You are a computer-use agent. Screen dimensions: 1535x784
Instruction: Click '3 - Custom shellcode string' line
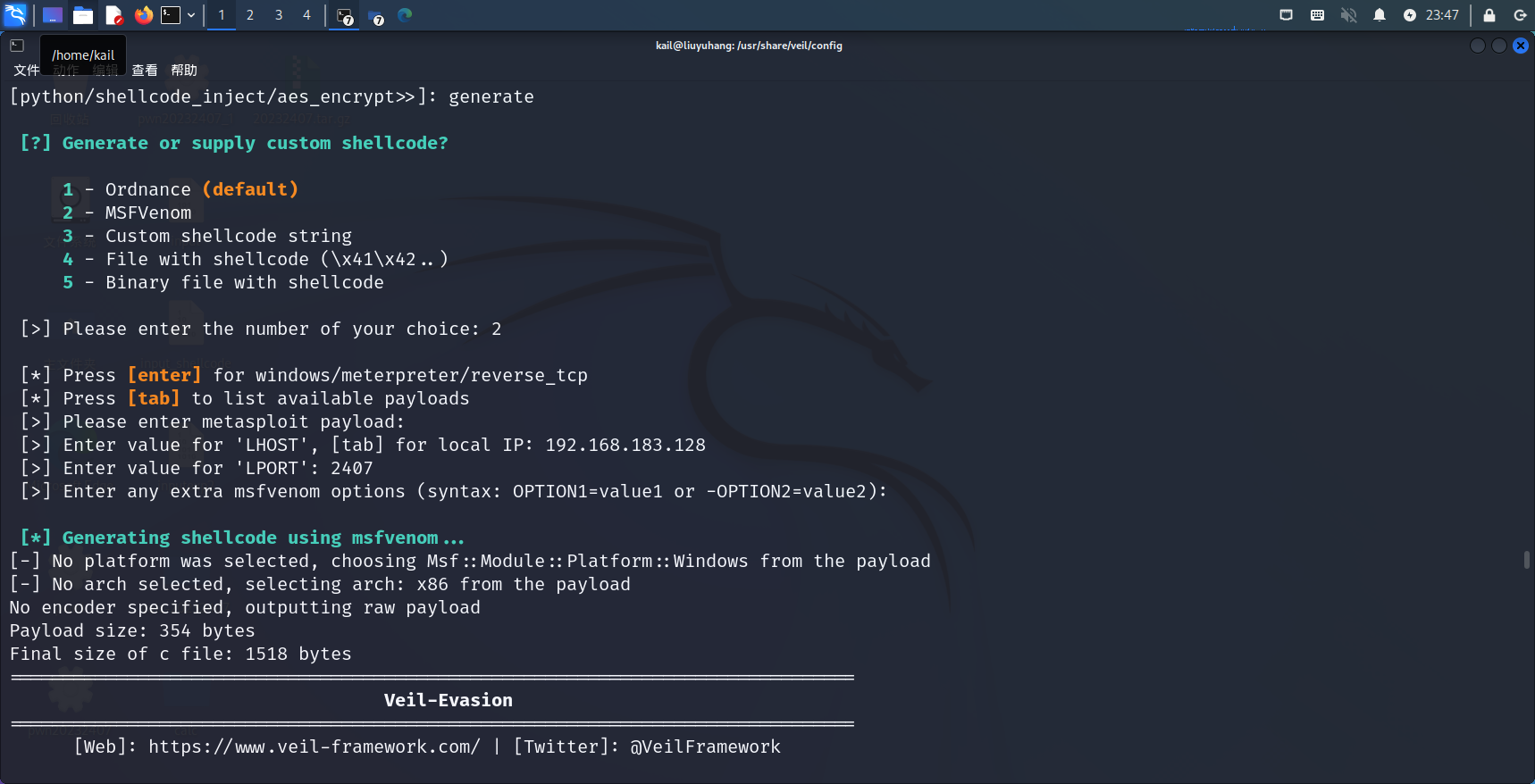pos(207,236)
